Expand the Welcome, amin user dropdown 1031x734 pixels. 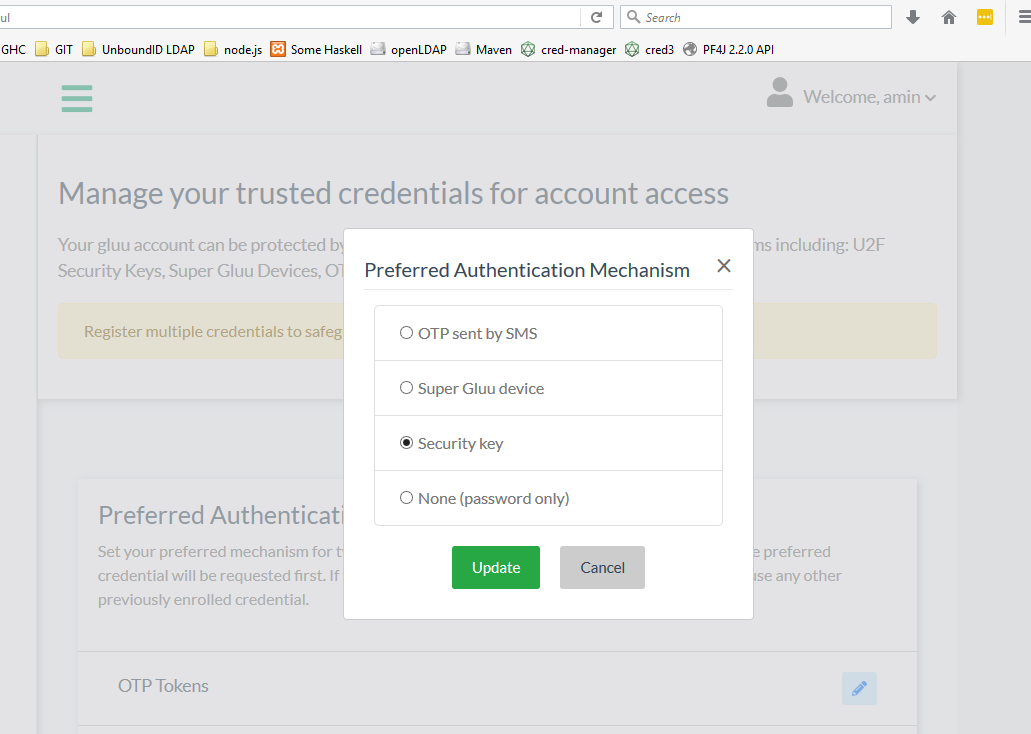click(x=869, y=97)
